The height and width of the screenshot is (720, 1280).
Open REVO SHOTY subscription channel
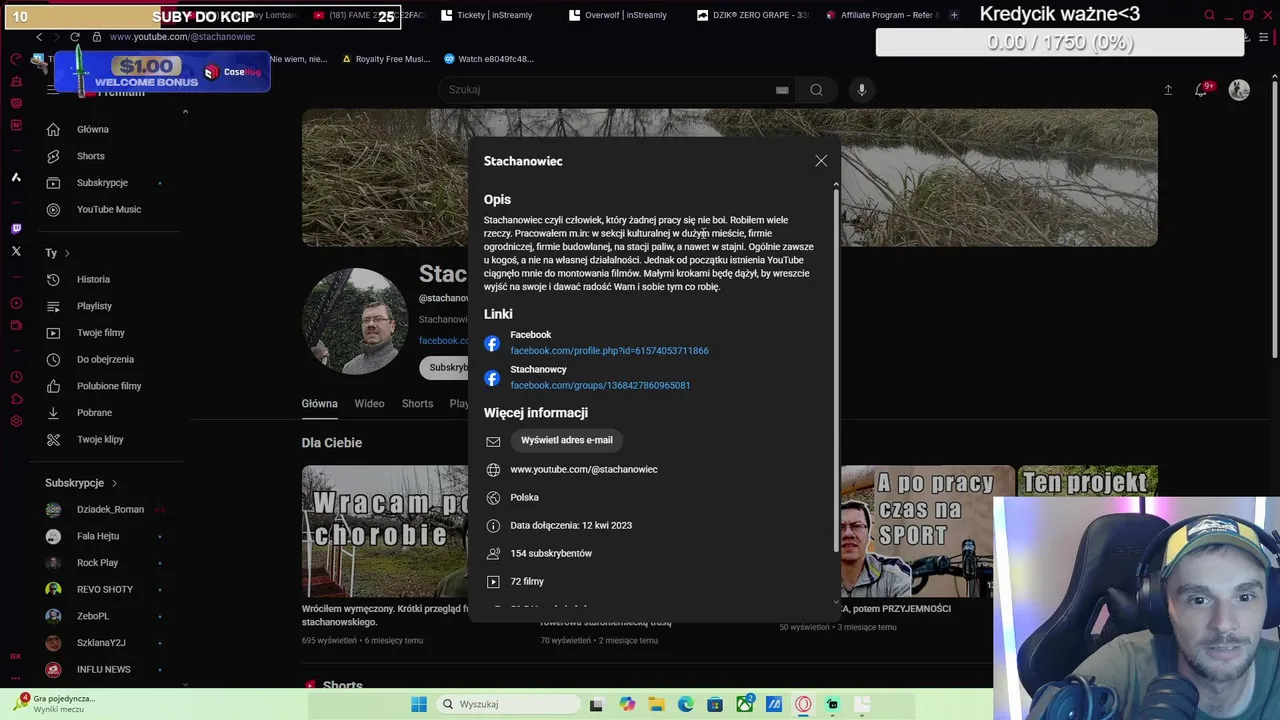pyautogui.click(x=103, y=589)
